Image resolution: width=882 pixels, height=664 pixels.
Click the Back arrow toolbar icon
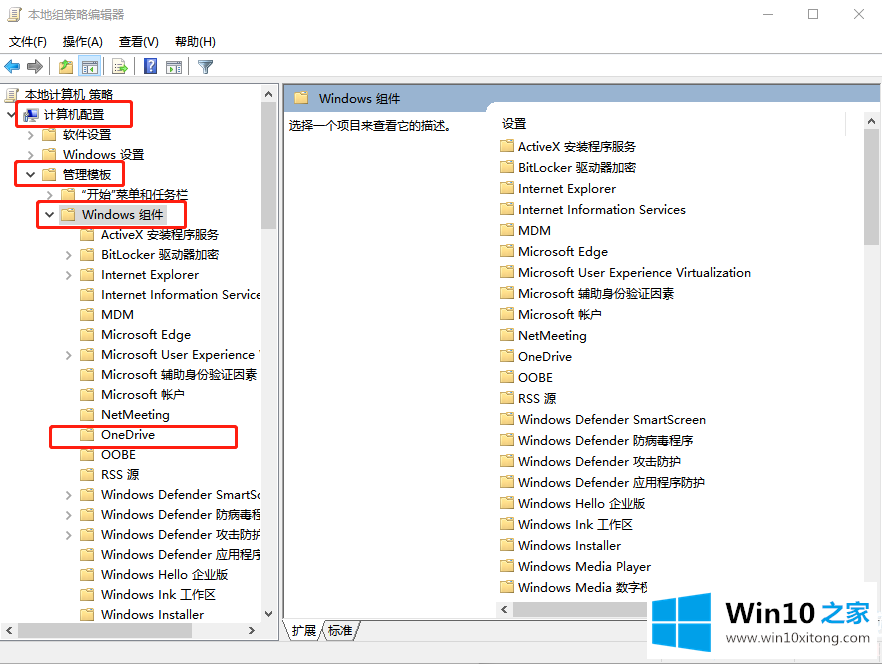coord(12,67)
